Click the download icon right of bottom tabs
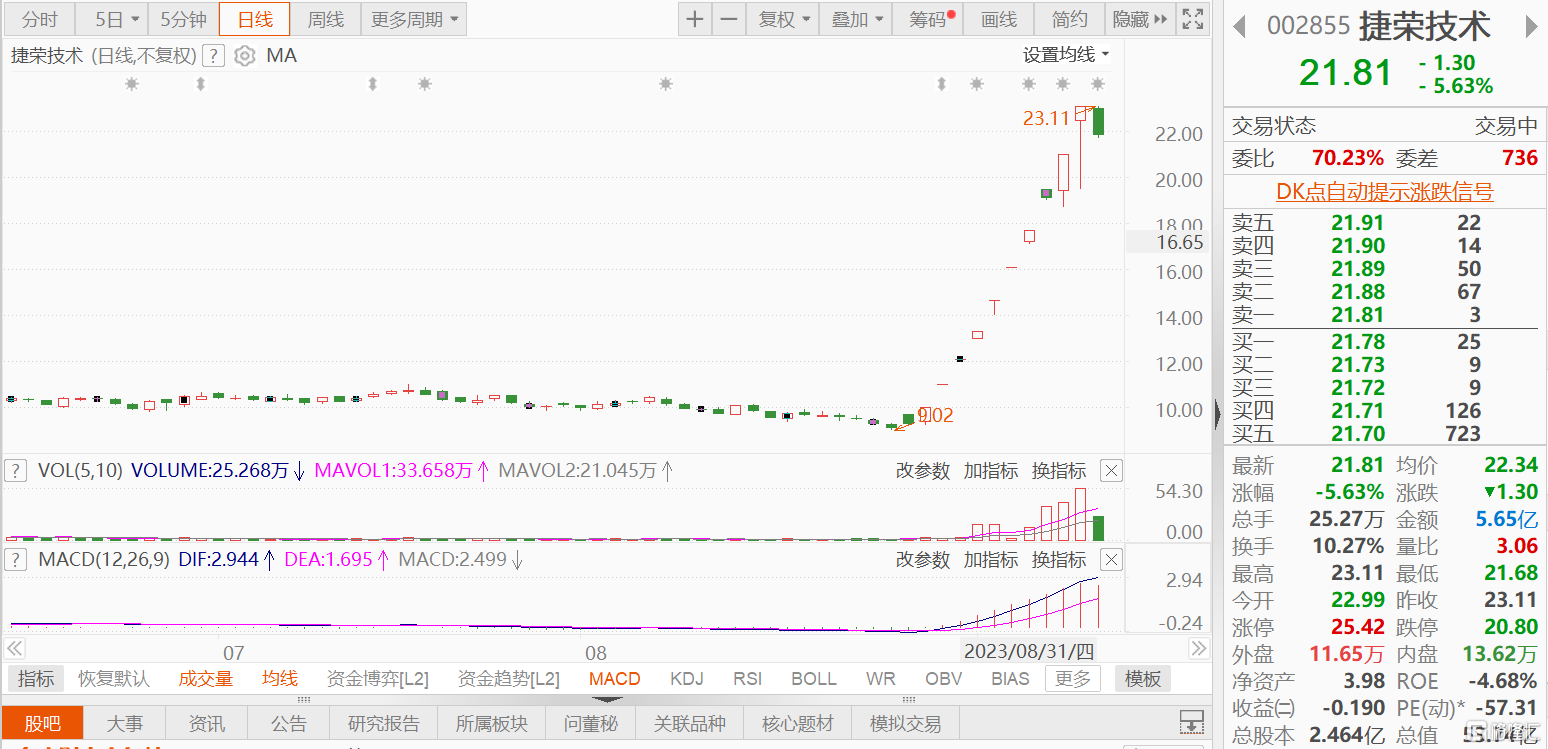Image resolution: width=1548 pixels, height=749 pixels. [1191, 722]
